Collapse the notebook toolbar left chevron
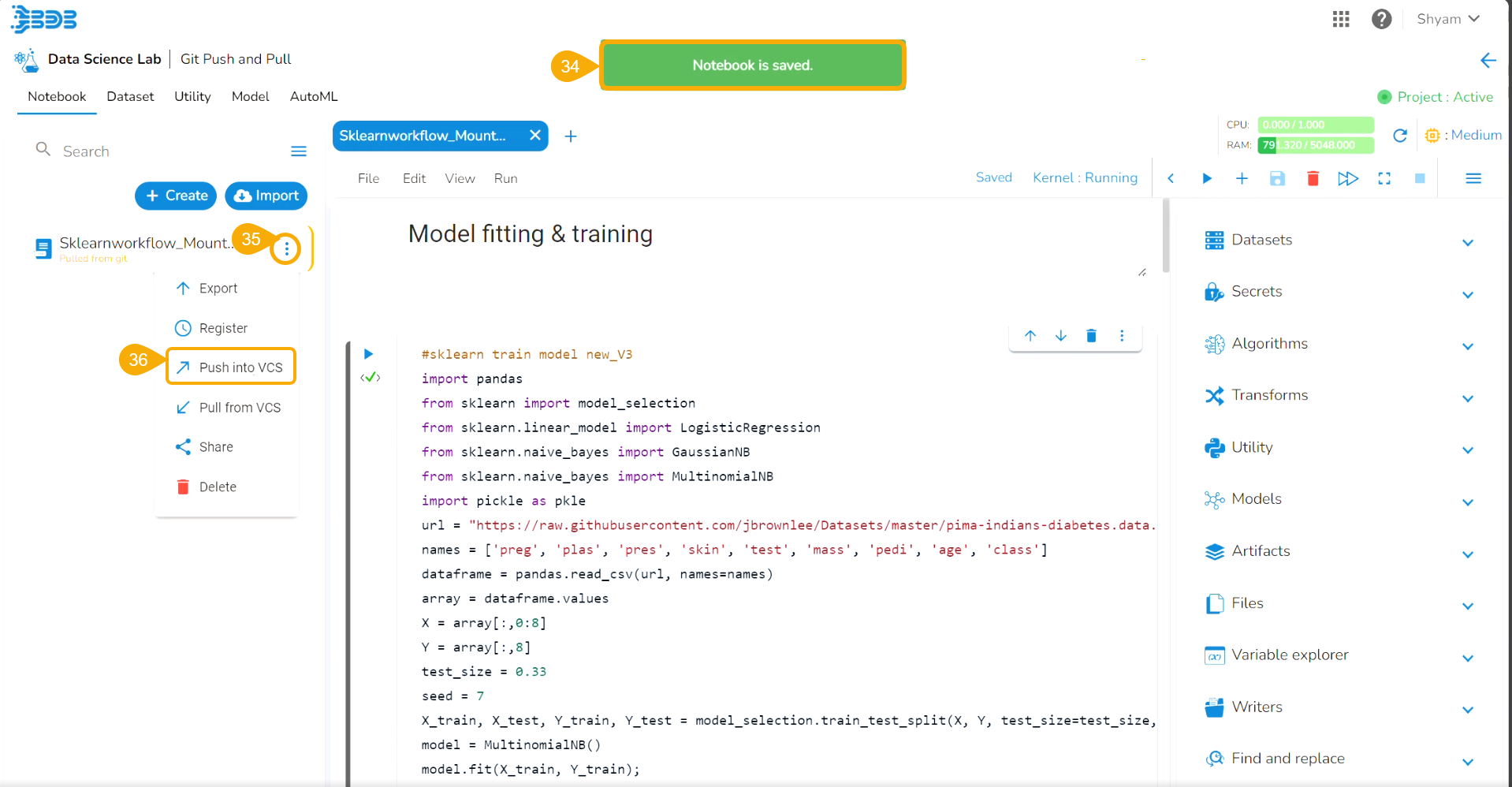Screen dimensions: 1512x787 1171,178
